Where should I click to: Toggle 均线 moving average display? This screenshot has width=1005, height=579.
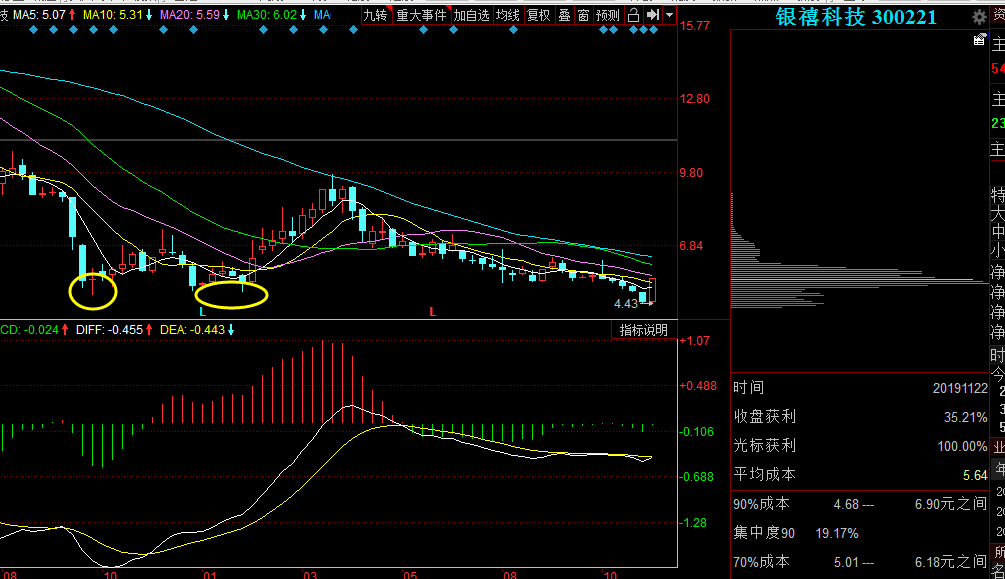coord(507,15)
